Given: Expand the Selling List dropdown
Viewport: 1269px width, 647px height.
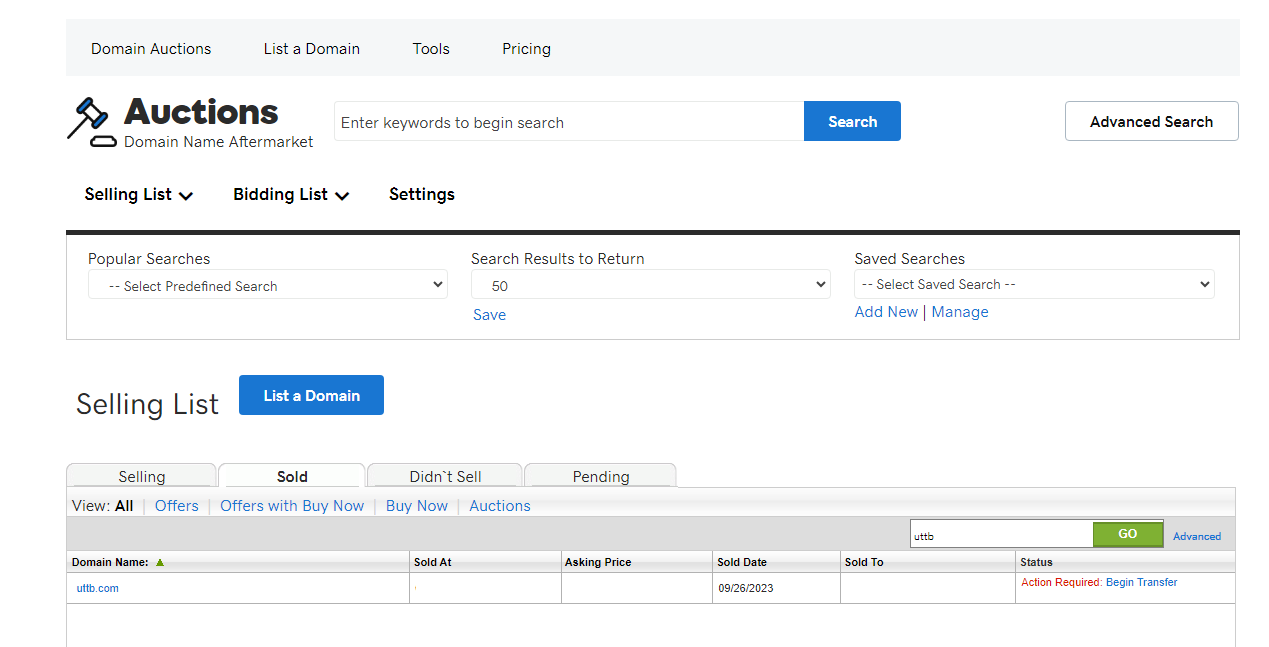Looking at the screenshot, I should click(139, 194).
